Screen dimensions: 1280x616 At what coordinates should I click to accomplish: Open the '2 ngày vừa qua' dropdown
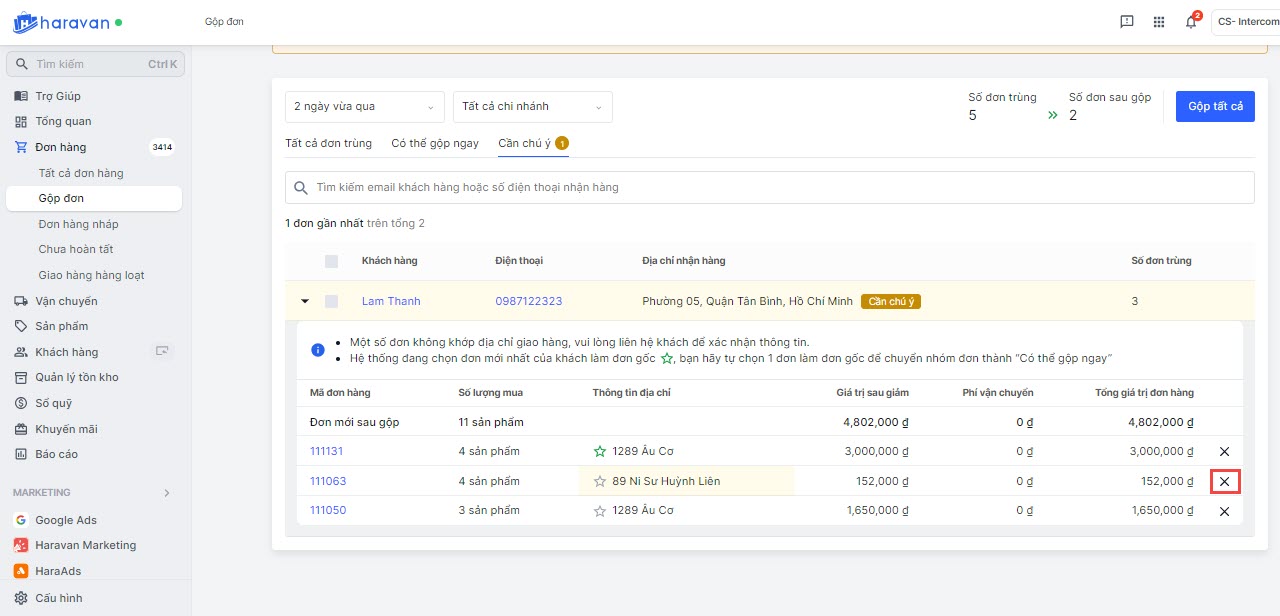pos(364,107)
